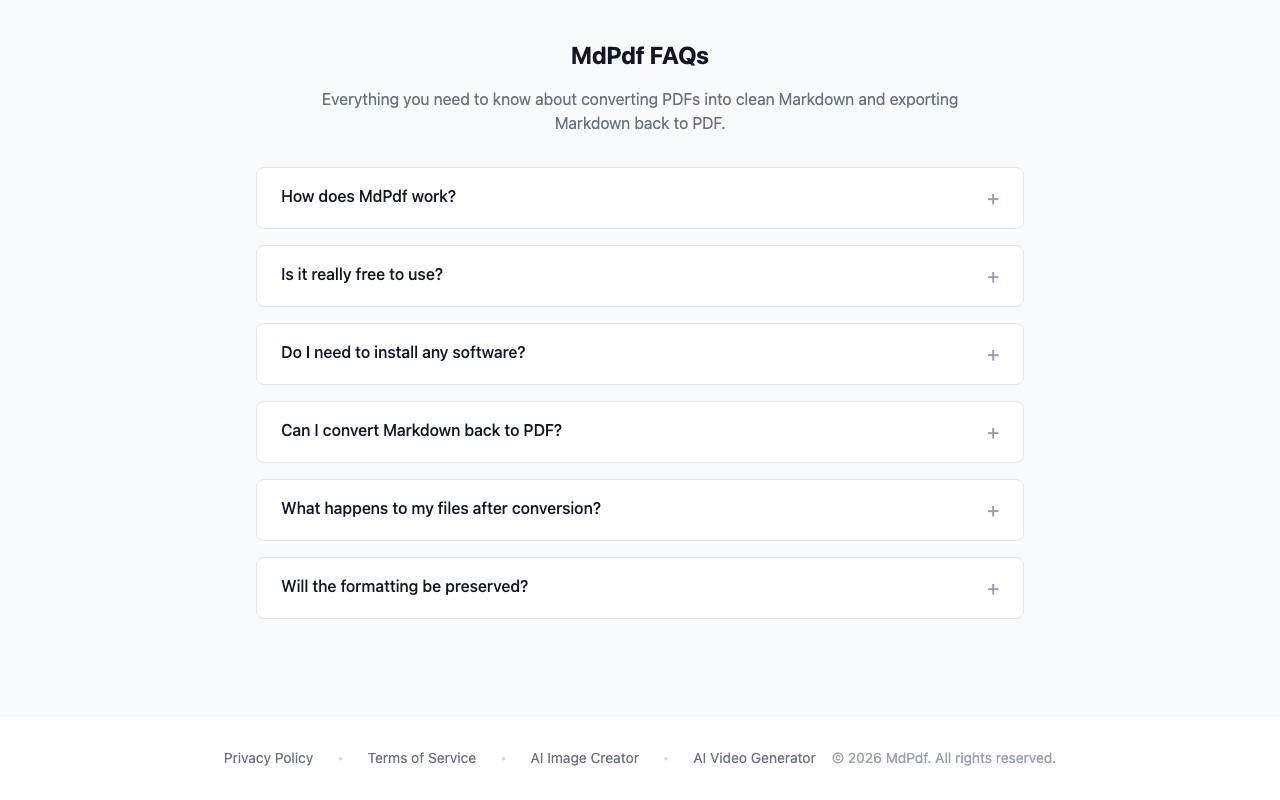Click plus icon beside How does MdPdf work
Viewport: 1280px width, 800px height.
pos(993,199)
